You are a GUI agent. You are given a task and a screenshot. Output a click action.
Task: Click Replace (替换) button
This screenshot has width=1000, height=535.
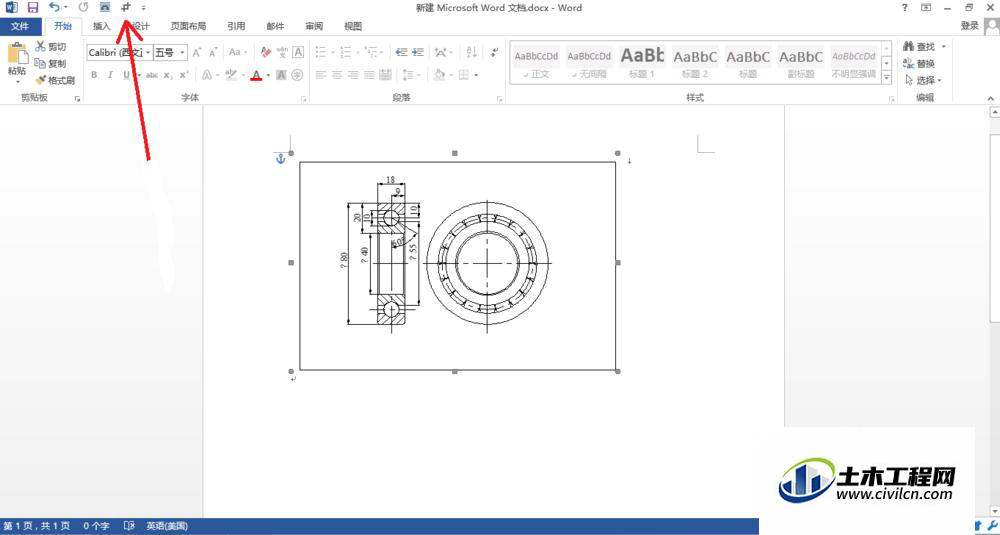click(x=919, y=64)
